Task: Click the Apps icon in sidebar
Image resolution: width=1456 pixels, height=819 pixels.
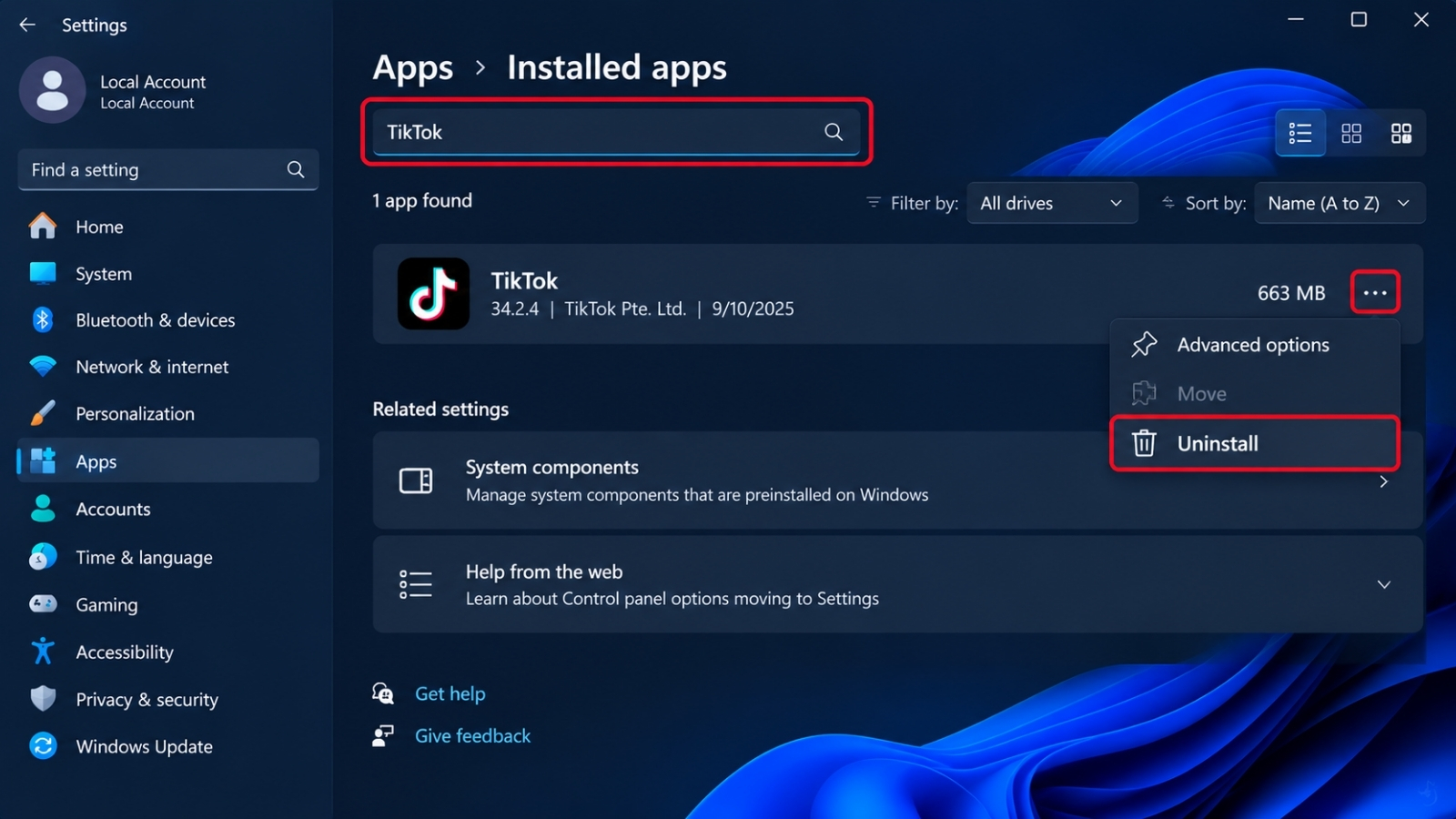Action: click(43, 460)
